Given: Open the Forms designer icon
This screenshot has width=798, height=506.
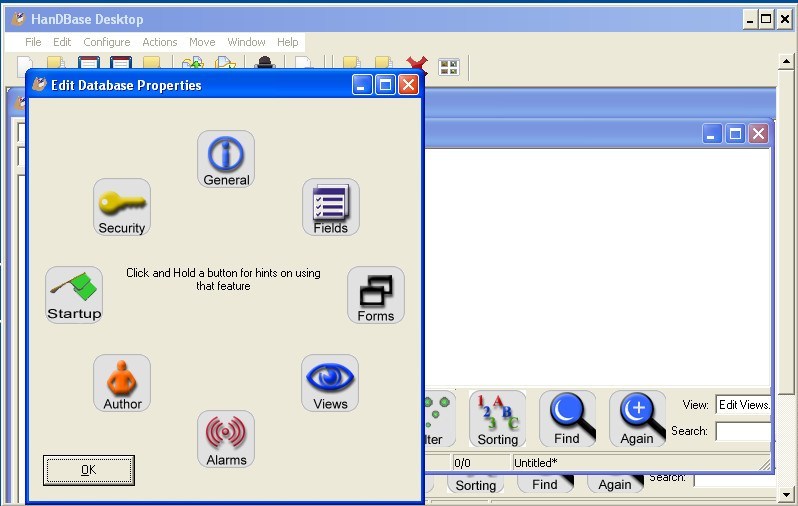Looking at the screenshot, I should [376, 295].
